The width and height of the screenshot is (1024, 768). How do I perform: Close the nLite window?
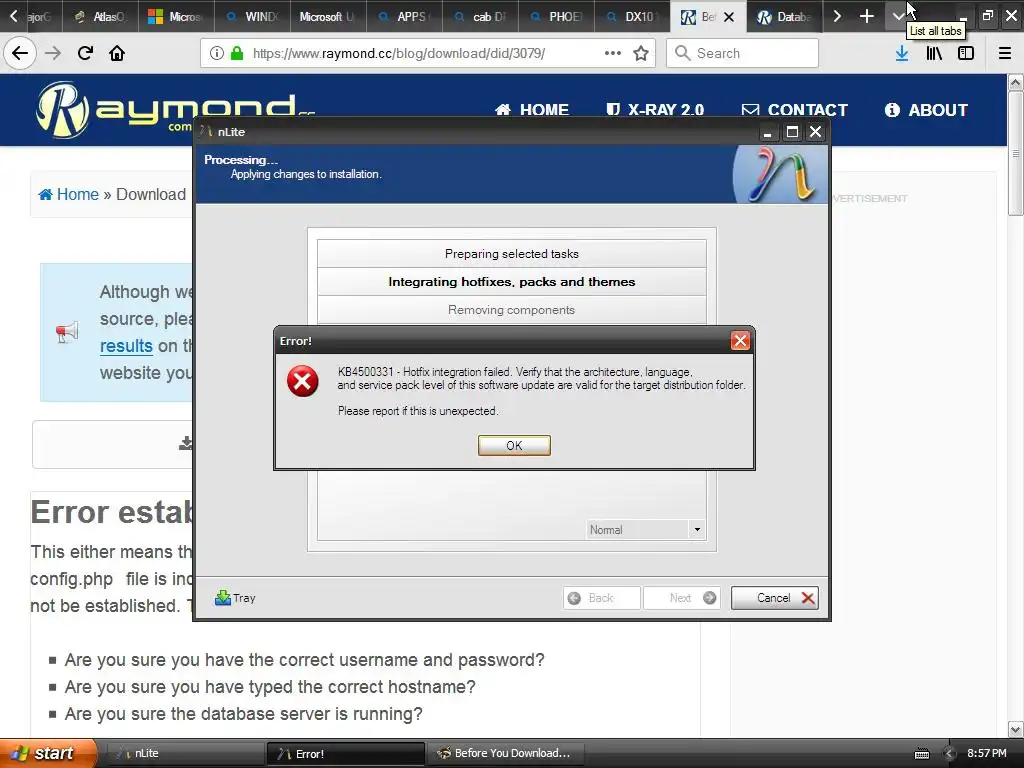point(816,132)
